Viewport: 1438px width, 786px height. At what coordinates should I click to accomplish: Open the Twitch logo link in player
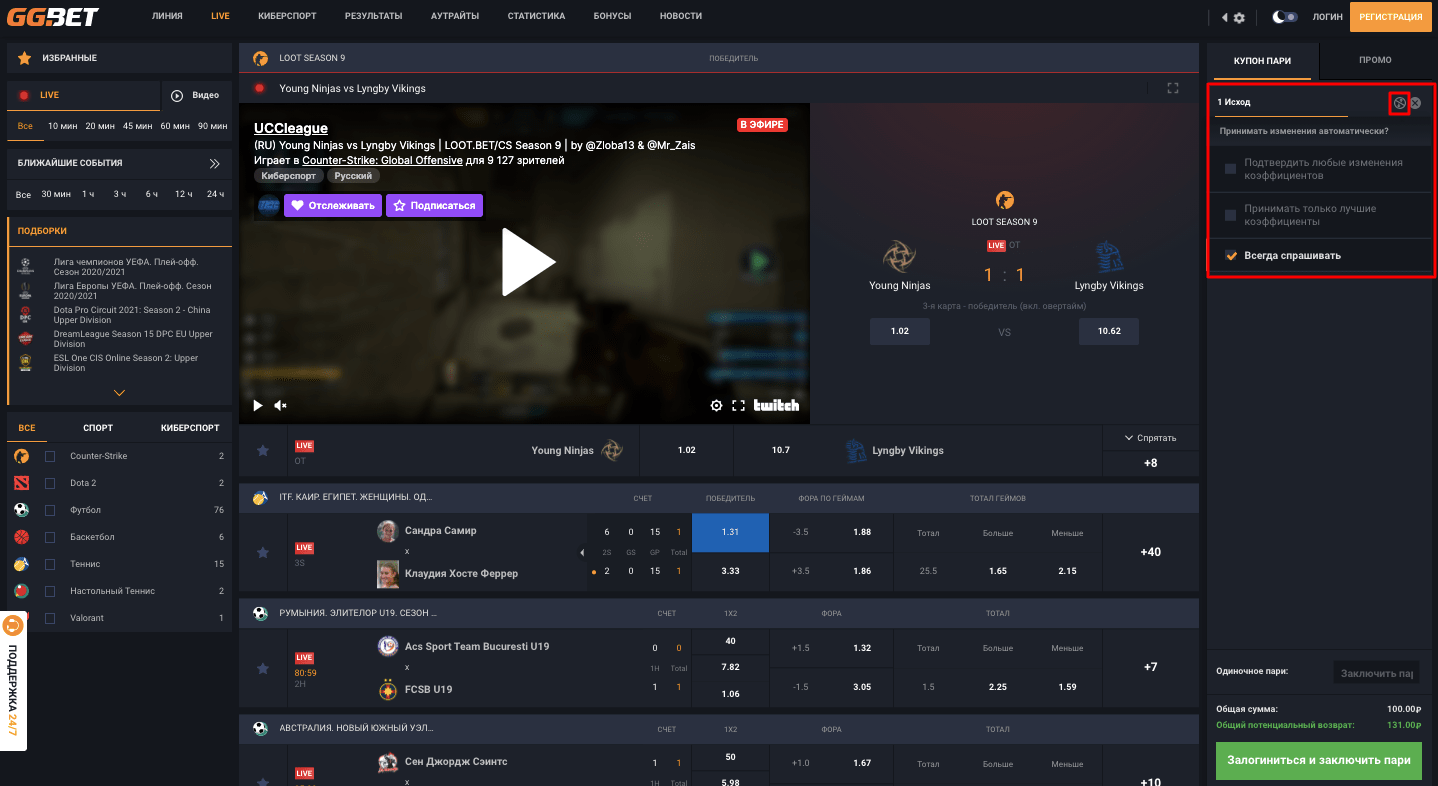pyautogui.click(x=777, y=405)
